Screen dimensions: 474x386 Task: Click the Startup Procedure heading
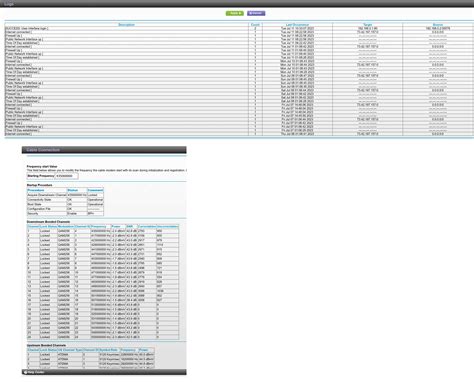pyautogui.click(x=39, y=185)
